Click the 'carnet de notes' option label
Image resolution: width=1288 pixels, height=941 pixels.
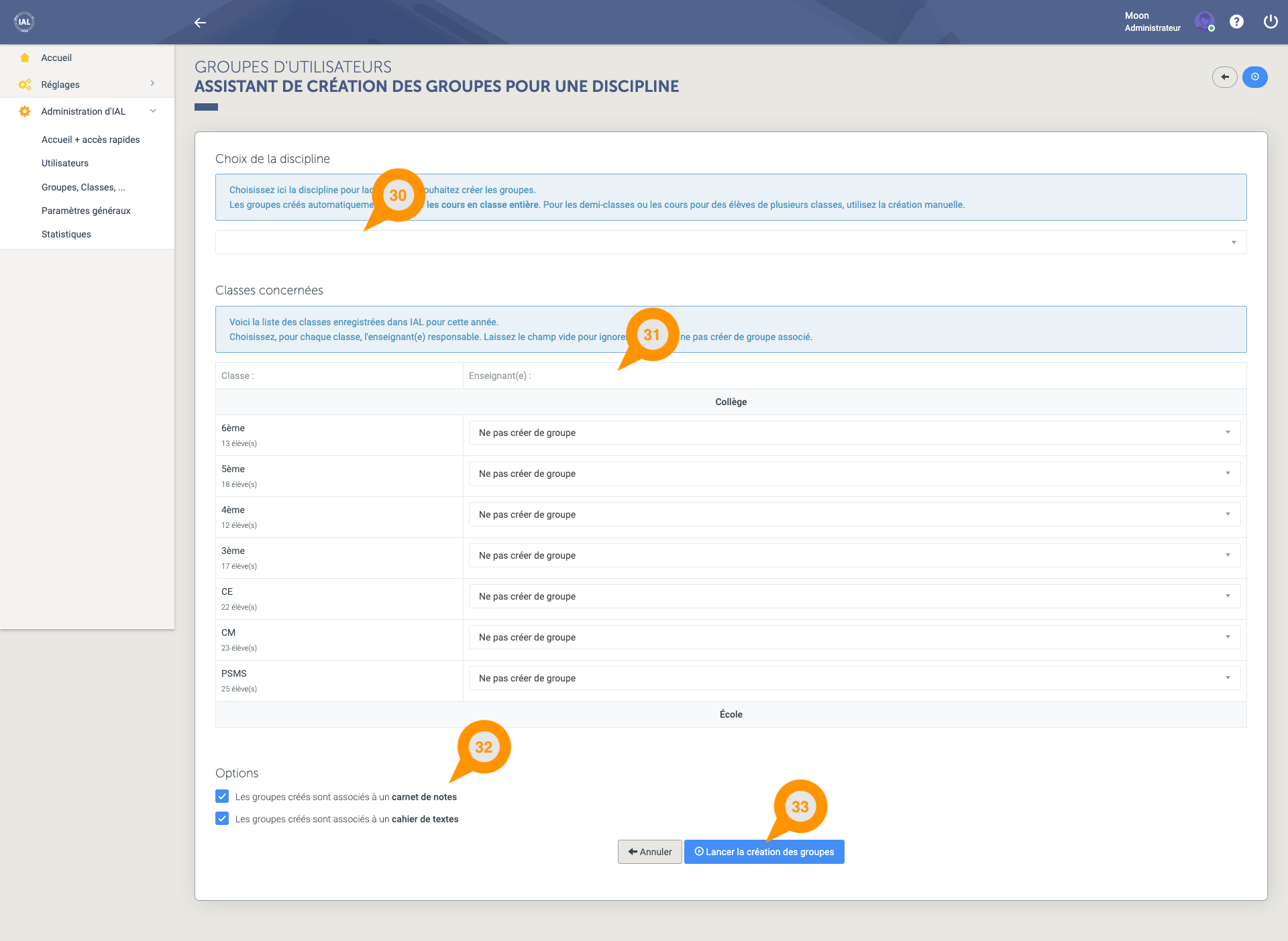346,797
